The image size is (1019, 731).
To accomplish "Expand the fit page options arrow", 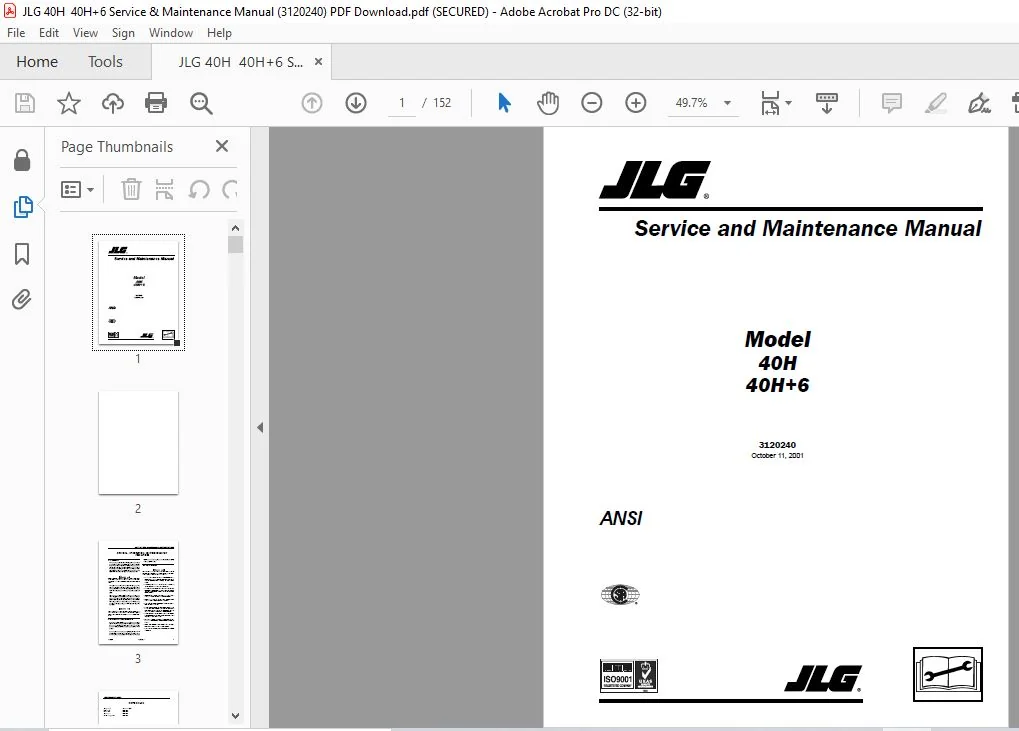I will (x=788, y=103).
